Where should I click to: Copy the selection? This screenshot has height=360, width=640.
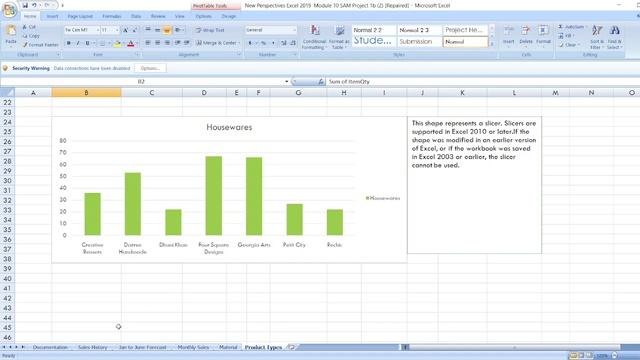(x=31, y=36)
